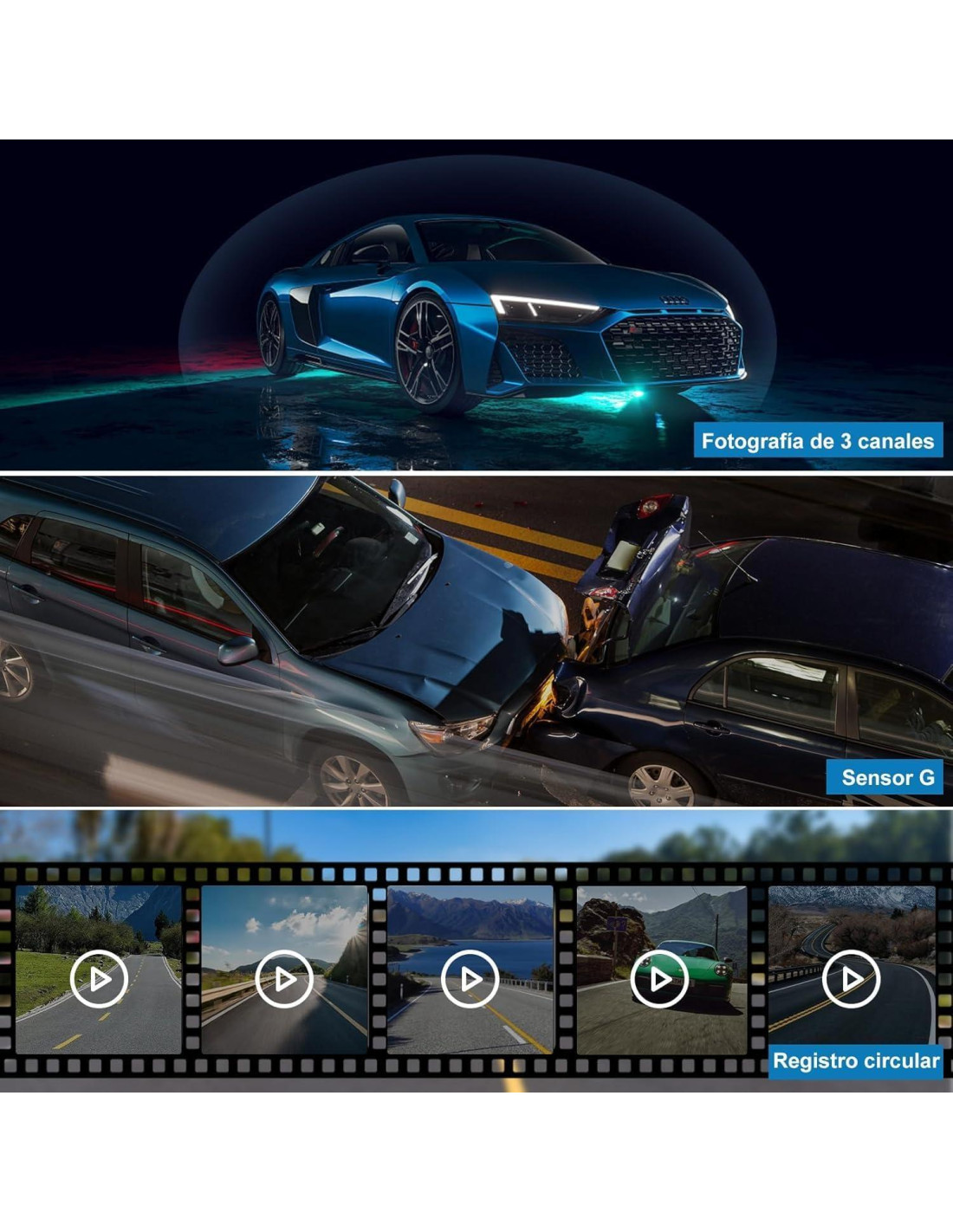
Task: Click the "Fotografía de 3 canales" label
Action: pyautogui.click(x=817, y=441)
